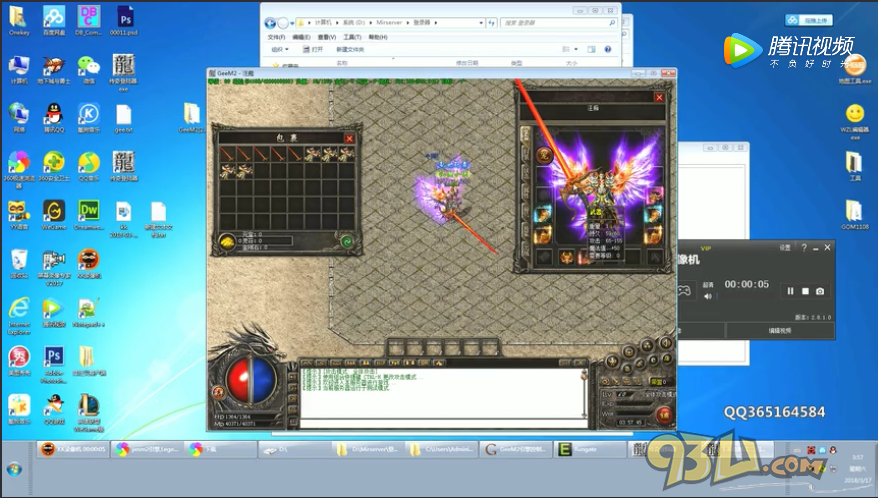Open the Recycle Bin icon
The height and width of the screenshot is (498, 878).
19,264
